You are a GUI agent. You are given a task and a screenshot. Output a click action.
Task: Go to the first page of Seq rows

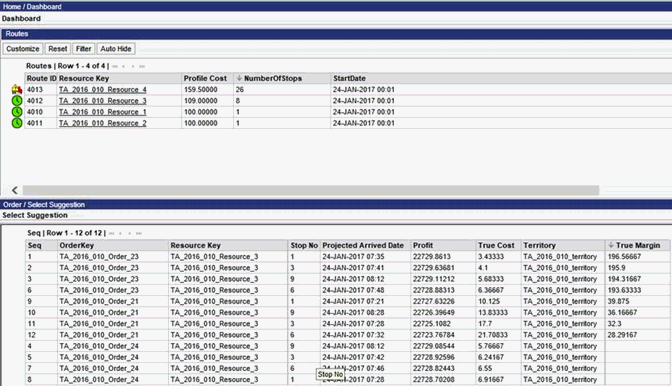[111, 233]
